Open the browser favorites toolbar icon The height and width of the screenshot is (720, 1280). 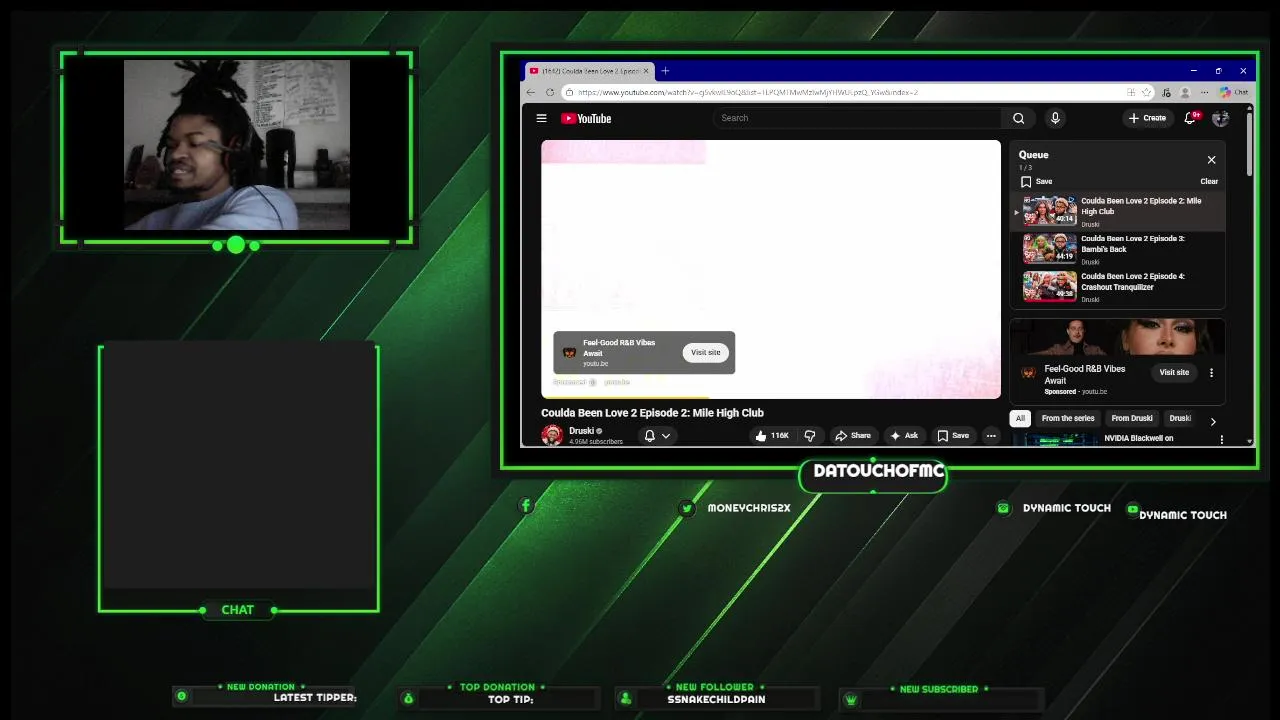(x=1166, y=92)
